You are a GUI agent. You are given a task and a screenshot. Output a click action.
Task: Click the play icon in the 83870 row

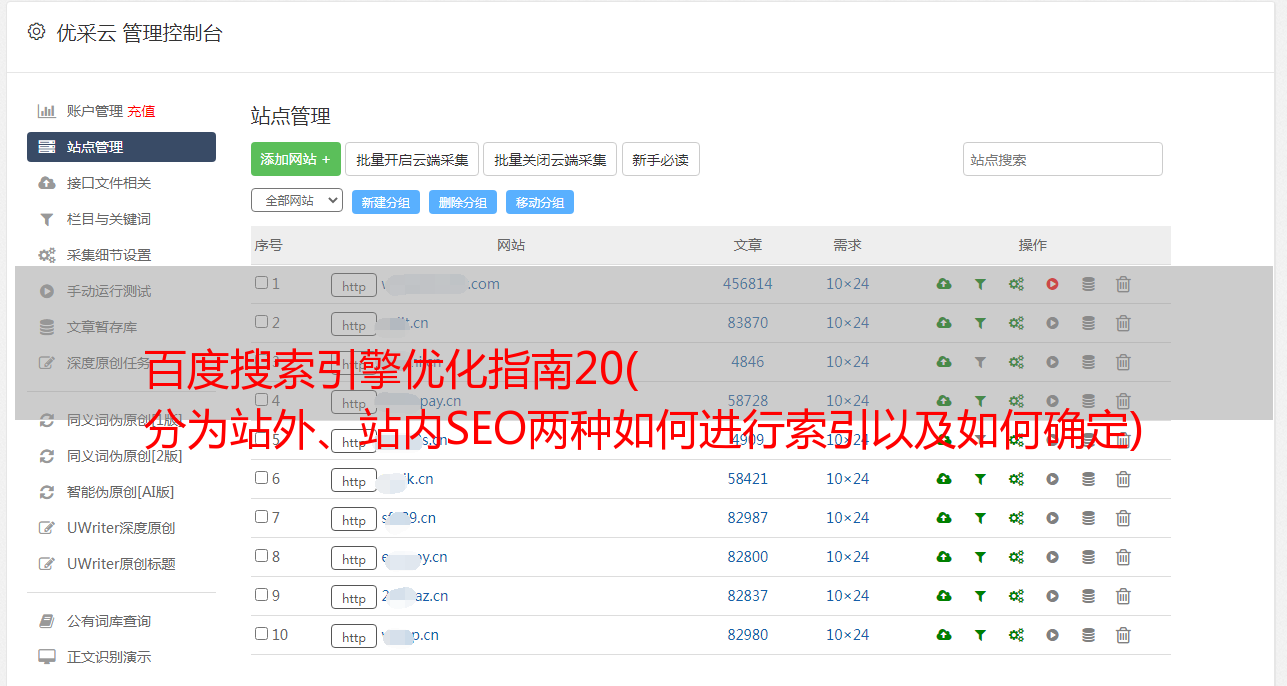click(x=1052, y=323)
